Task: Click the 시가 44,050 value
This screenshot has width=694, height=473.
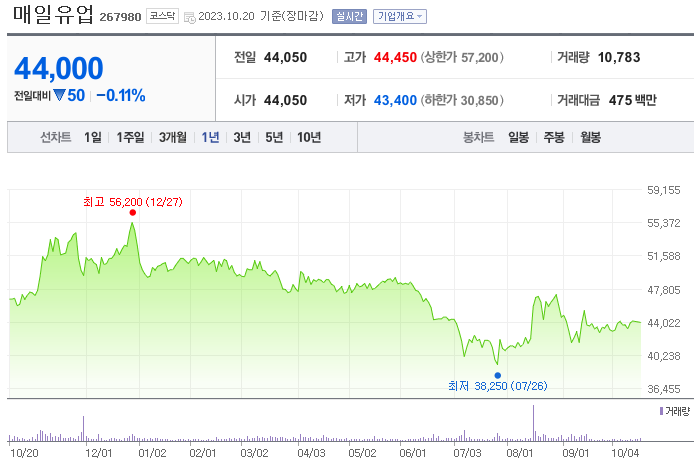Action: pyautogui.click(x=285, y=100)
